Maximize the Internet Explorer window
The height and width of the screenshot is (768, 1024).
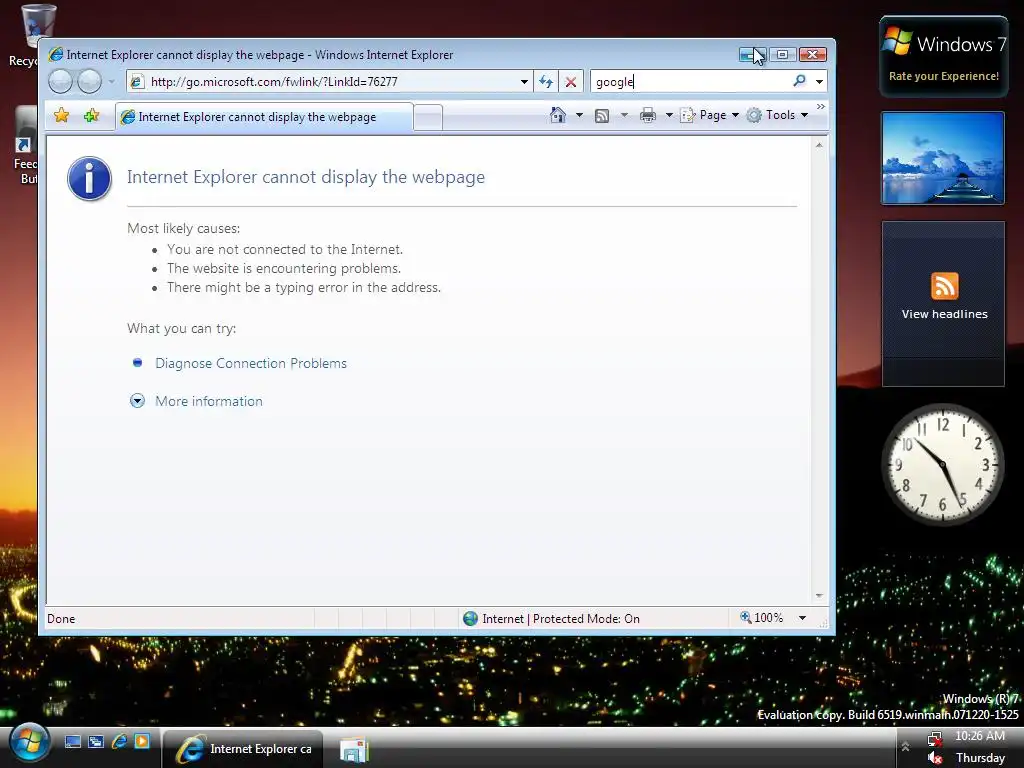pyautogui.click(x=782, y=55)
